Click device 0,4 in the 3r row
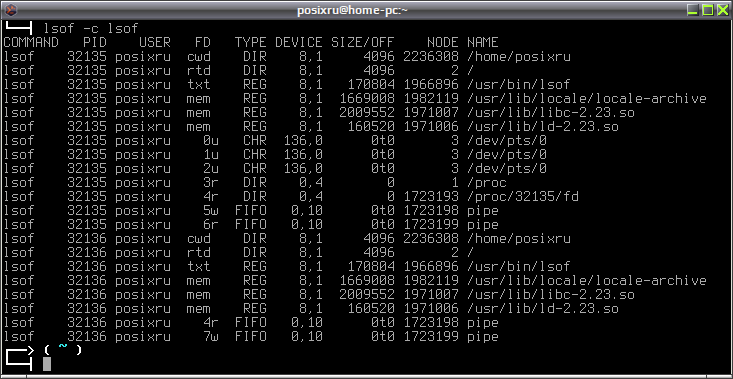This screenshot has width=733, height=379. pos(311,183)
